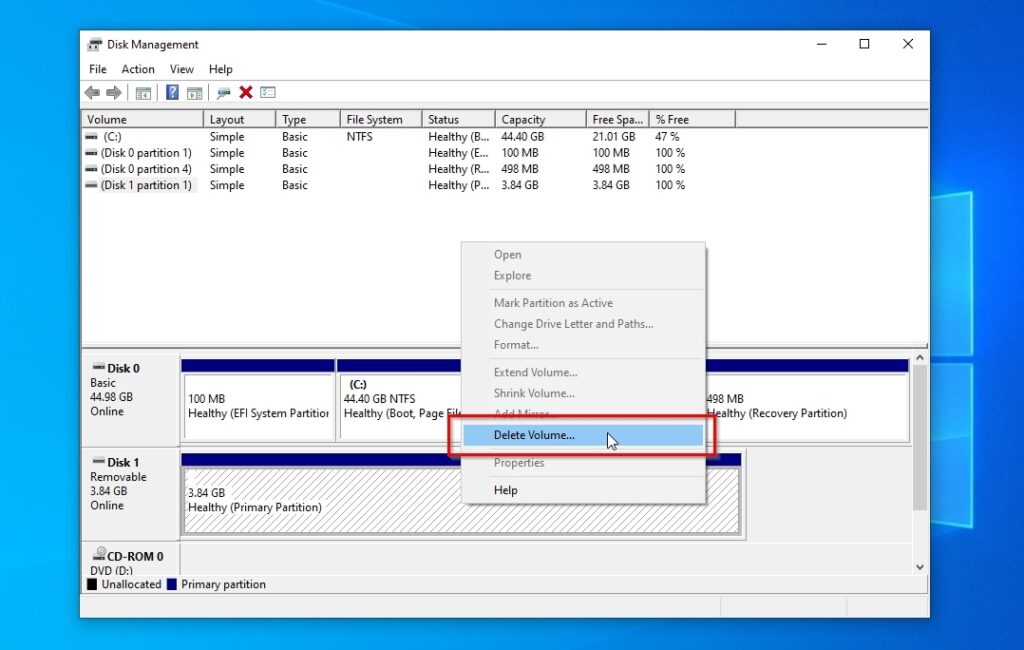Viewport: 1024px width, 650px height.
Task: Open Properties via the last toolbar icon
Action: click(x=267, y=92)
